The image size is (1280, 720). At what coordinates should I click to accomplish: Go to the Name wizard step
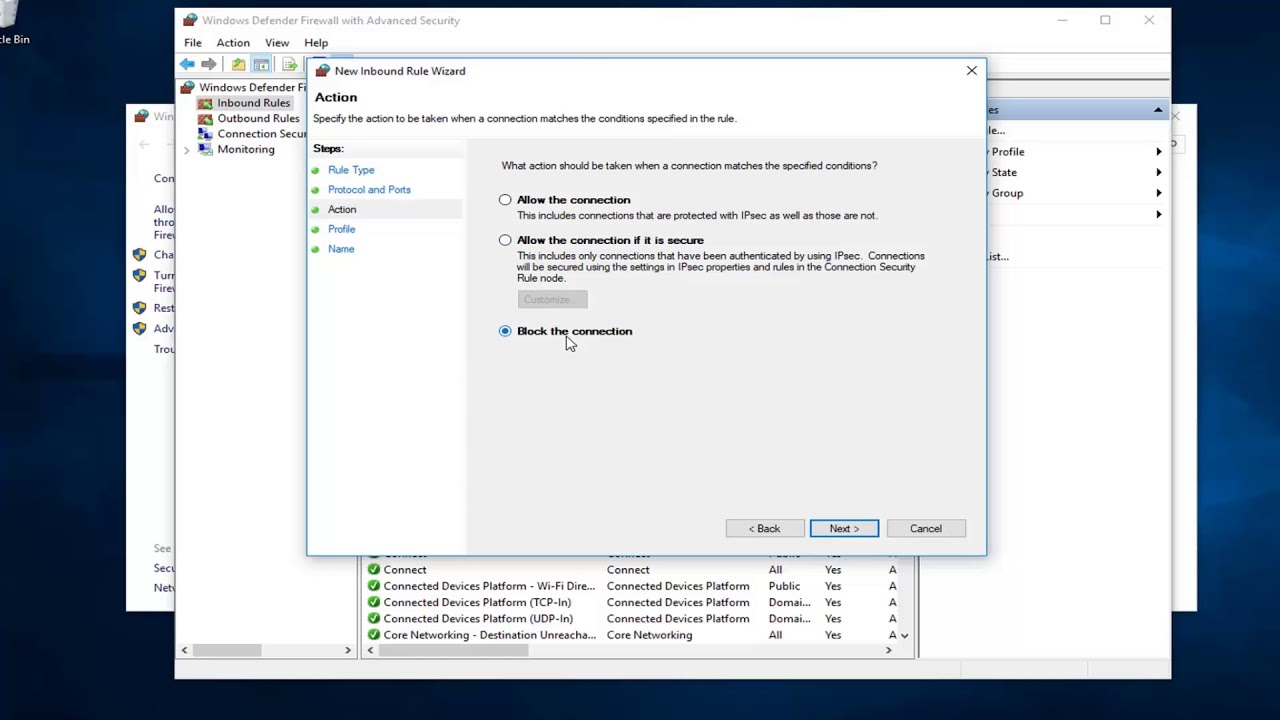(x=341, y=249)
